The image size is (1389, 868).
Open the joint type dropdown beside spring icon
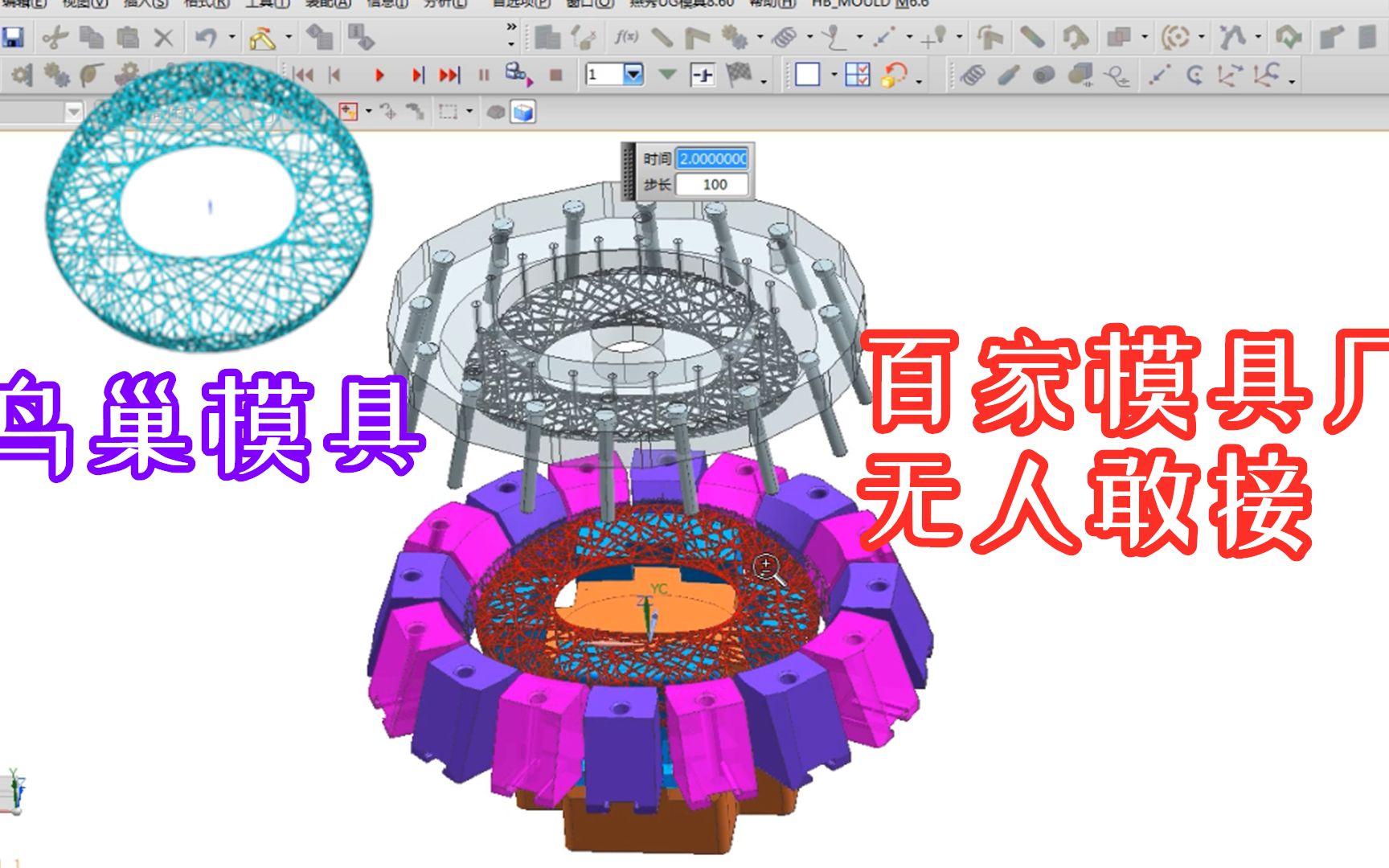[809, 35]
